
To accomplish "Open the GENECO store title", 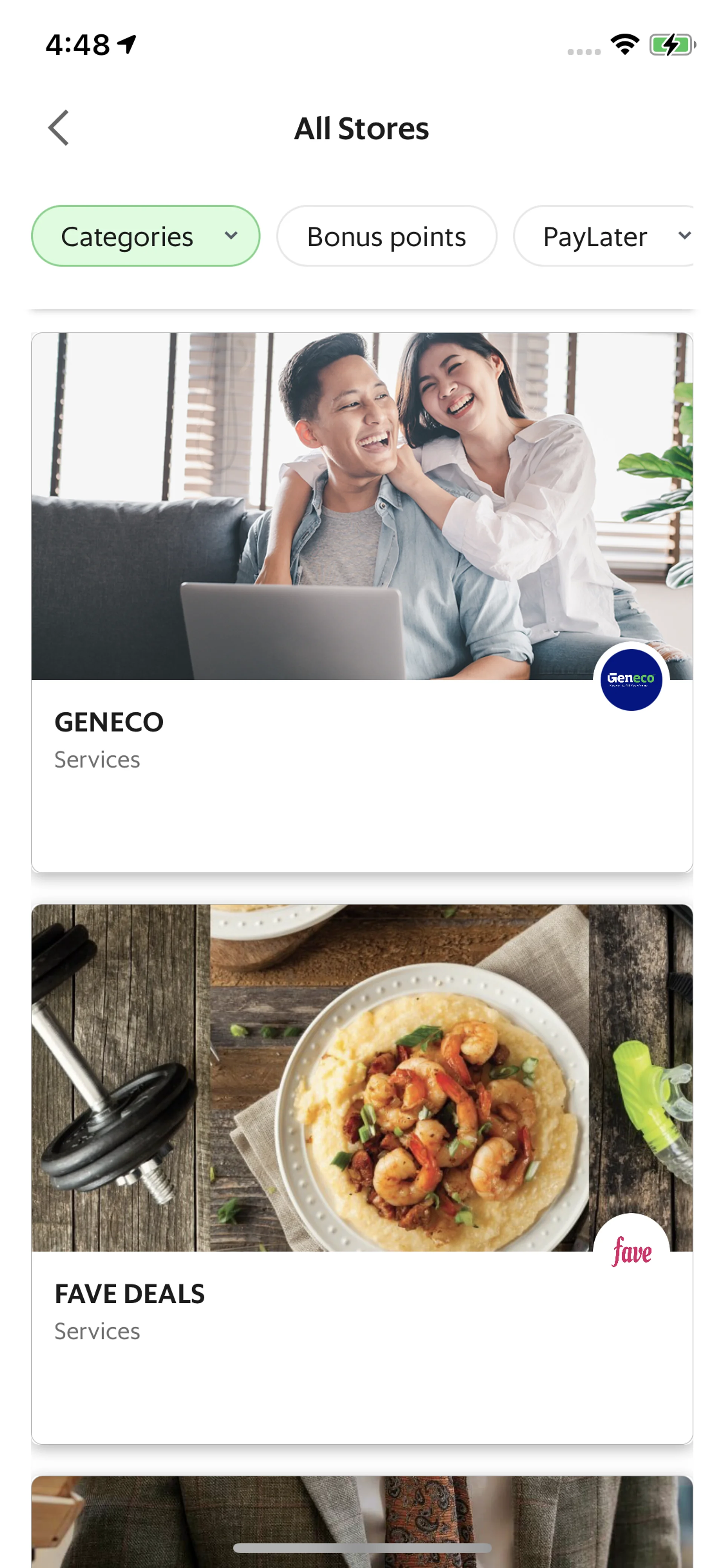I will (x=109, y=722).
